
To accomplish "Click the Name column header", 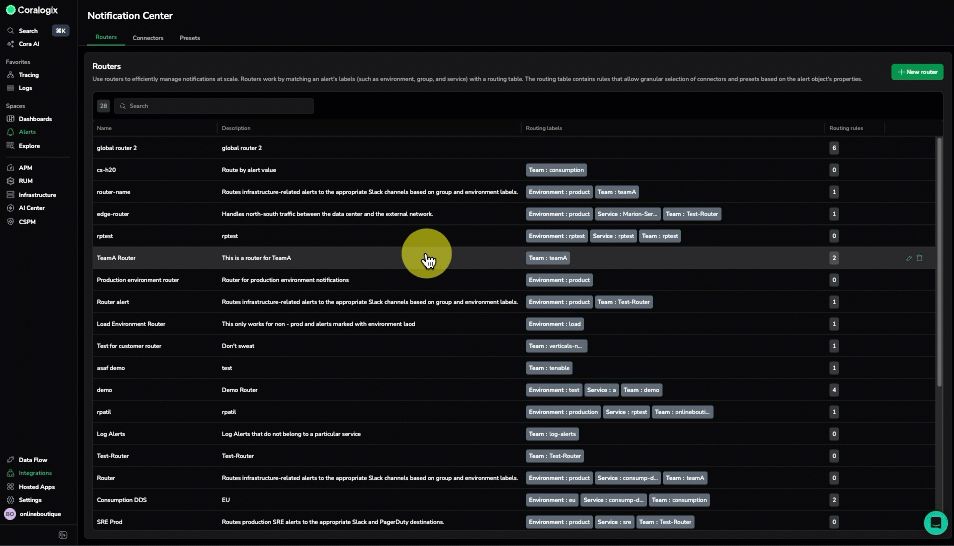I will [105, 128].
